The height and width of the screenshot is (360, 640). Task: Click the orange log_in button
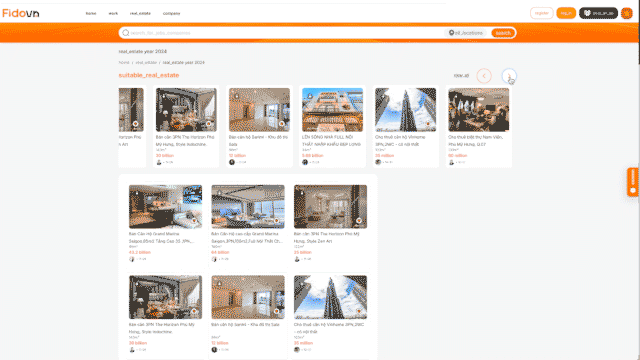point(566,13)
